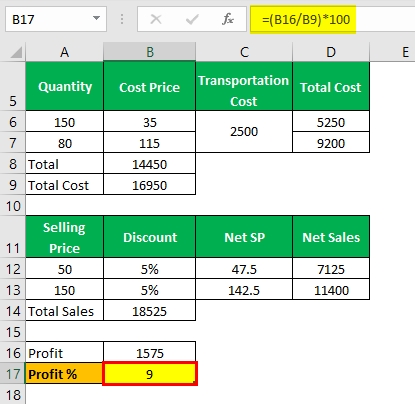Image resolution: width=415 pixels, height=404 pixels.
Task: Select row 5 header
Action: 13,86
